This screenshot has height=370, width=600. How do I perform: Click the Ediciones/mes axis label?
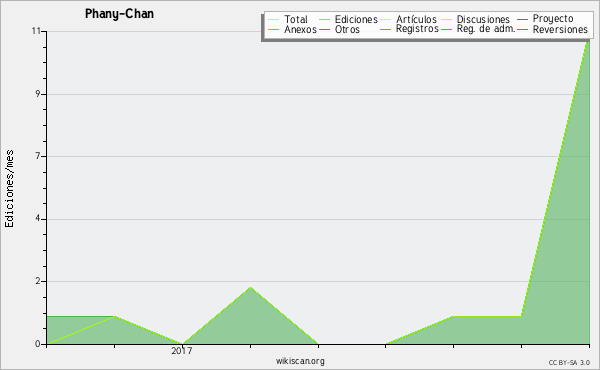pyautogui.click(x=9, y=189)
